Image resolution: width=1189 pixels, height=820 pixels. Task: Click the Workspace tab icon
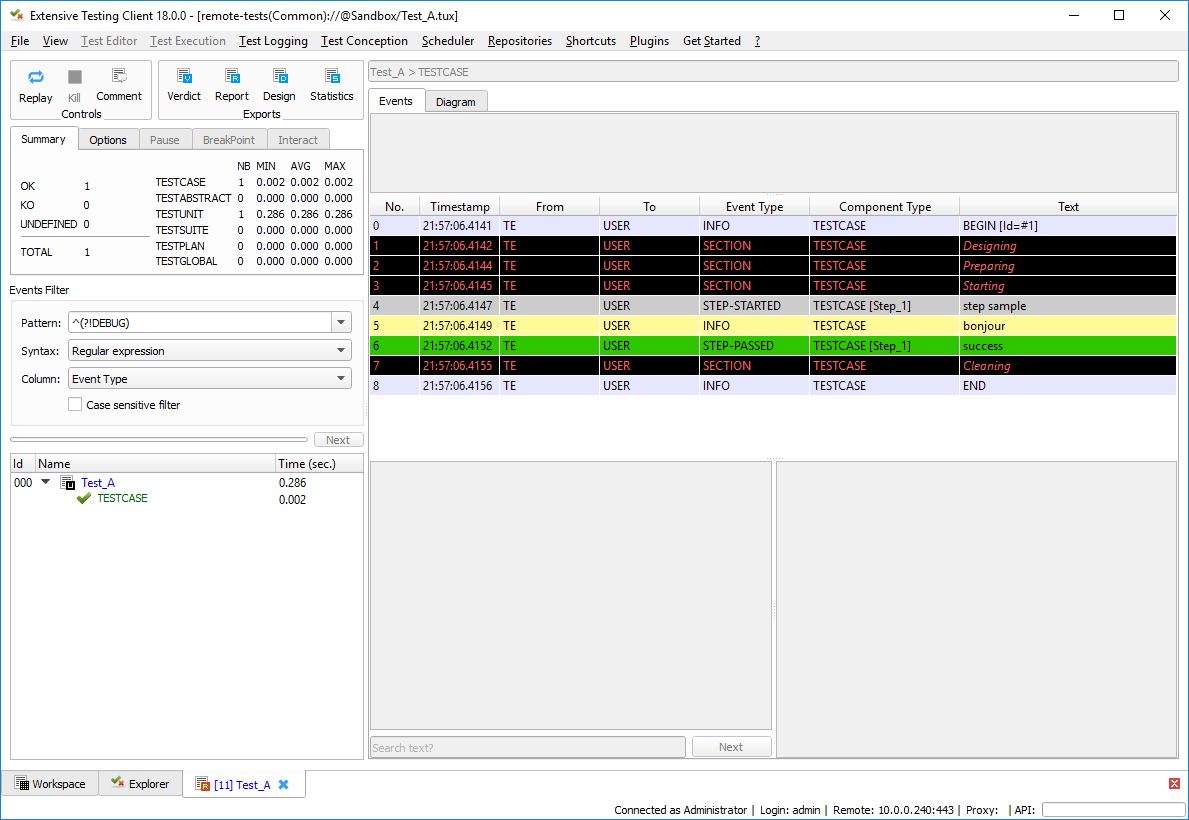tap(21, 783)
